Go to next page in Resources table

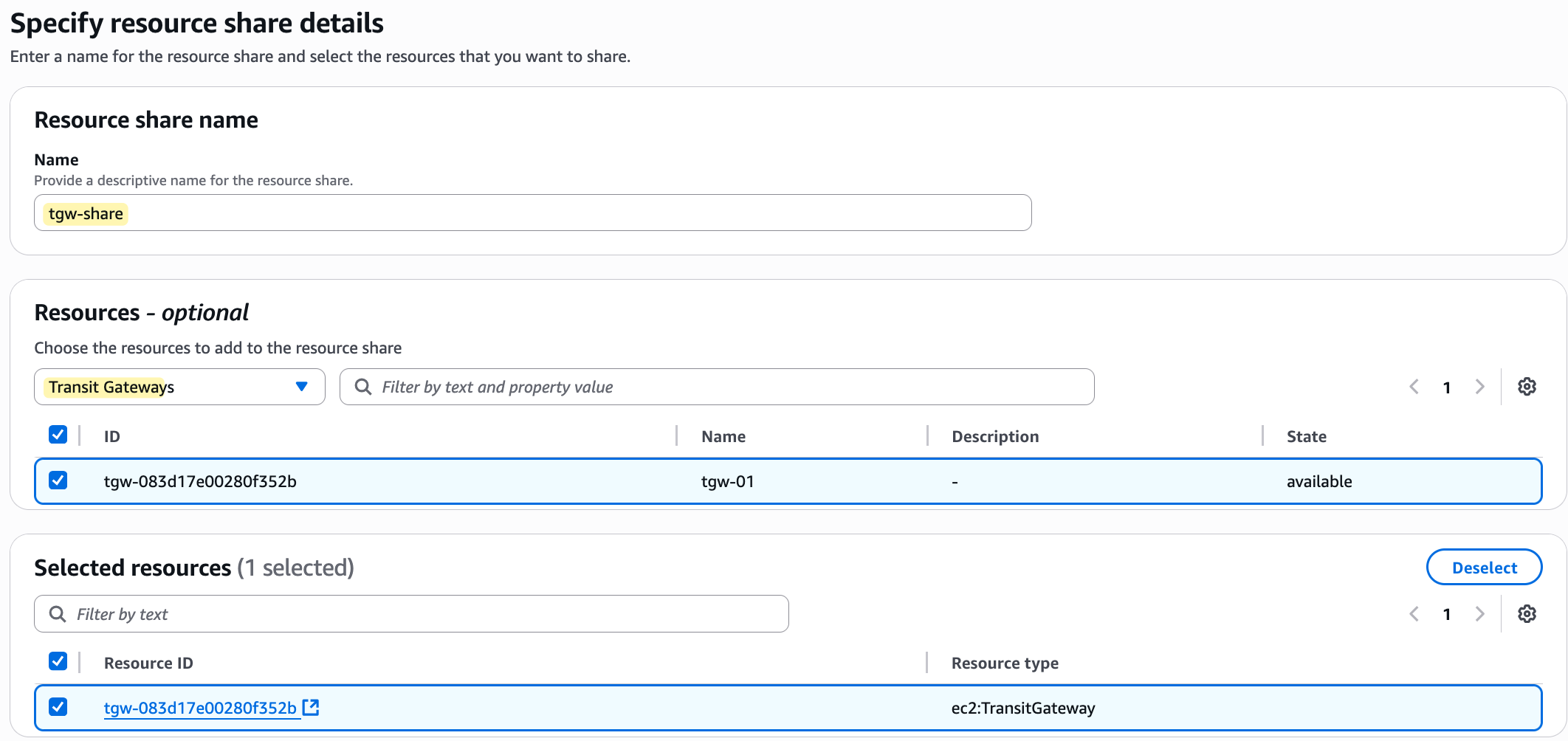[1479, 387]
